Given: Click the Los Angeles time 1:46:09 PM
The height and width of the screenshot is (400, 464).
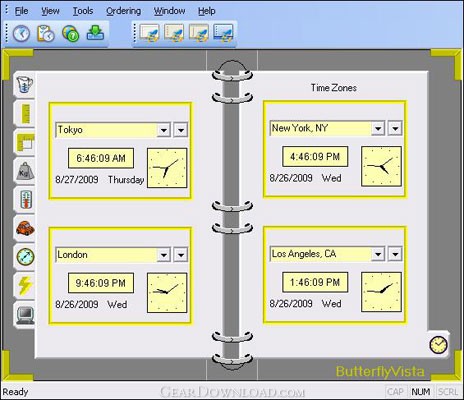Looking at the screenshot, I should [x=315, y=282].
